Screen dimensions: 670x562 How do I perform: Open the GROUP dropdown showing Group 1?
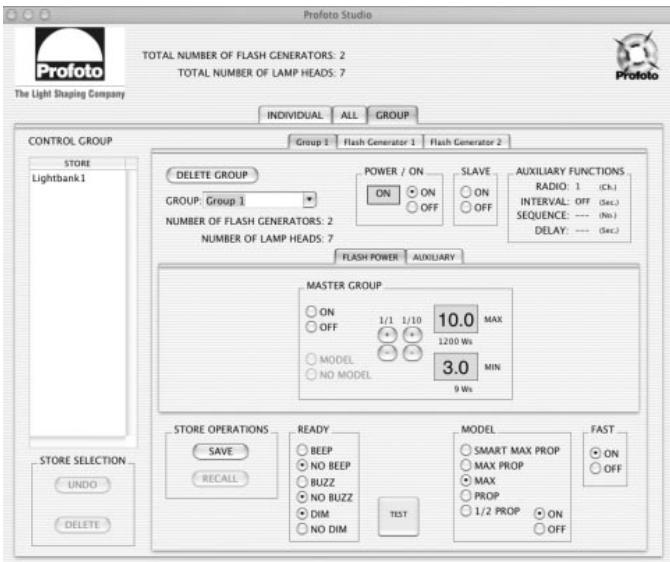click(309, 200)
